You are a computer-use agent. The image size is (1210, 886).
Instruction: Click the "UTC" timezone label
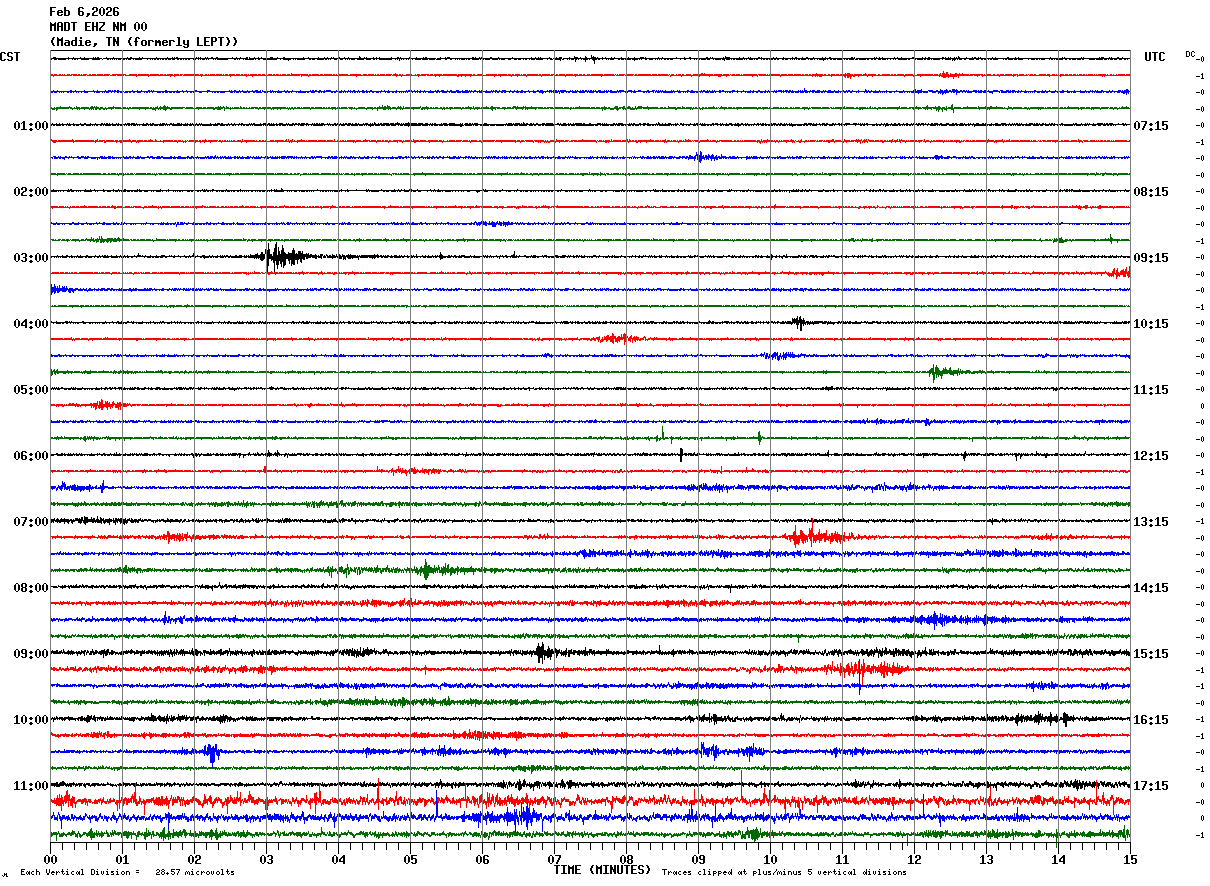pos(1155,57)
